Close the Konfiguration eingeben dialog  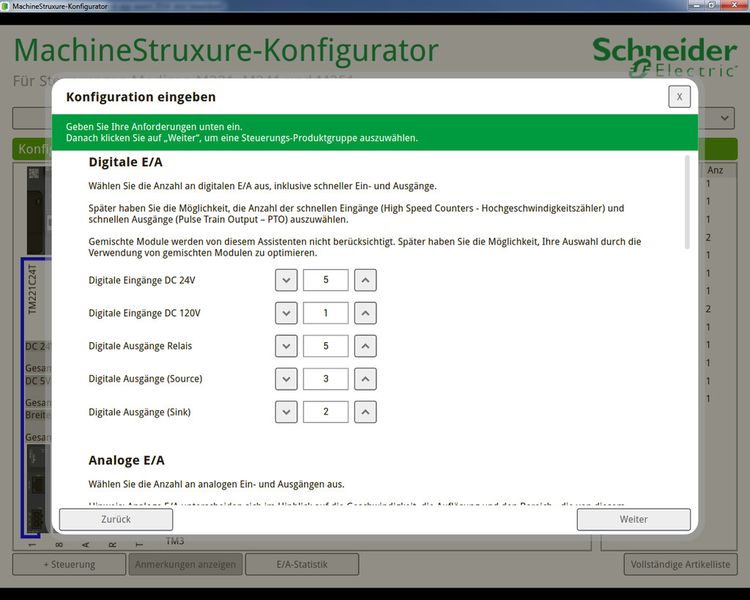[x=679, y=97]
